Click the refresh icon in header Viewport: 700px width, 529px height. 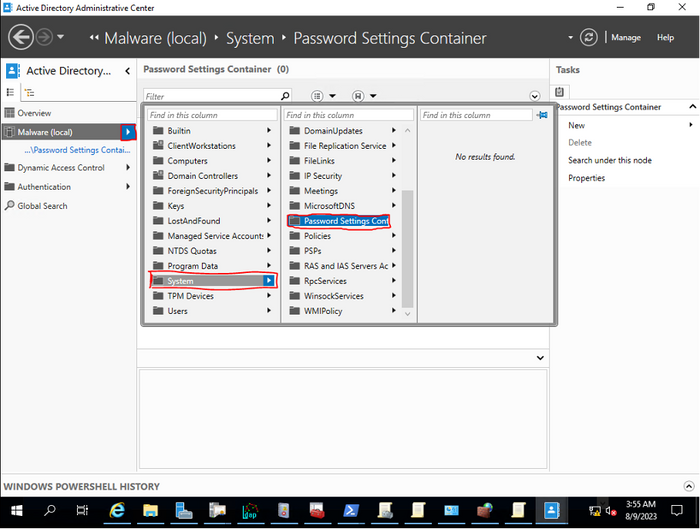[x=588, y=37]
